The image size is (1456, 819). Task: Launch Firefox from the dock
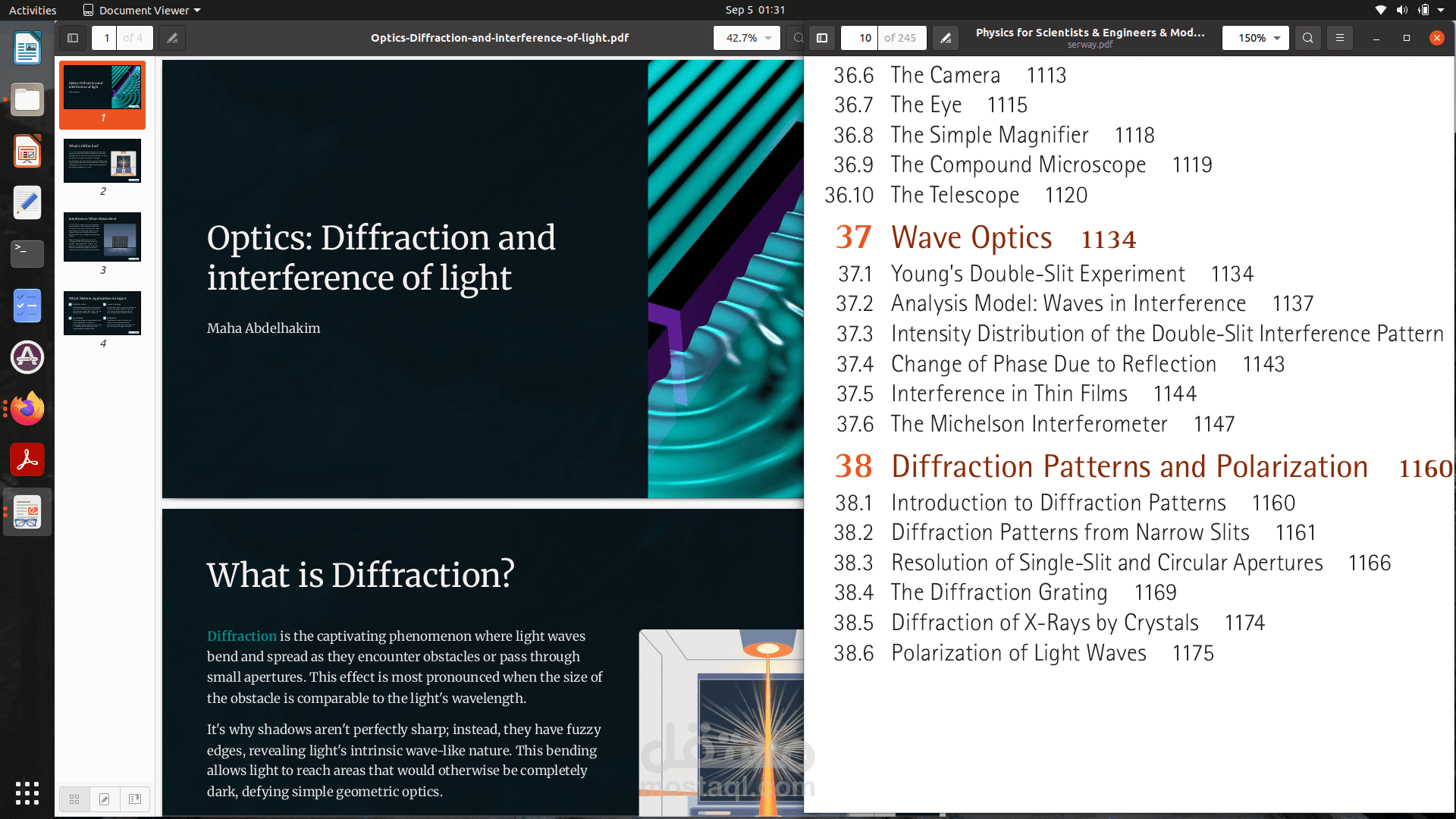(x=27, y=409)
